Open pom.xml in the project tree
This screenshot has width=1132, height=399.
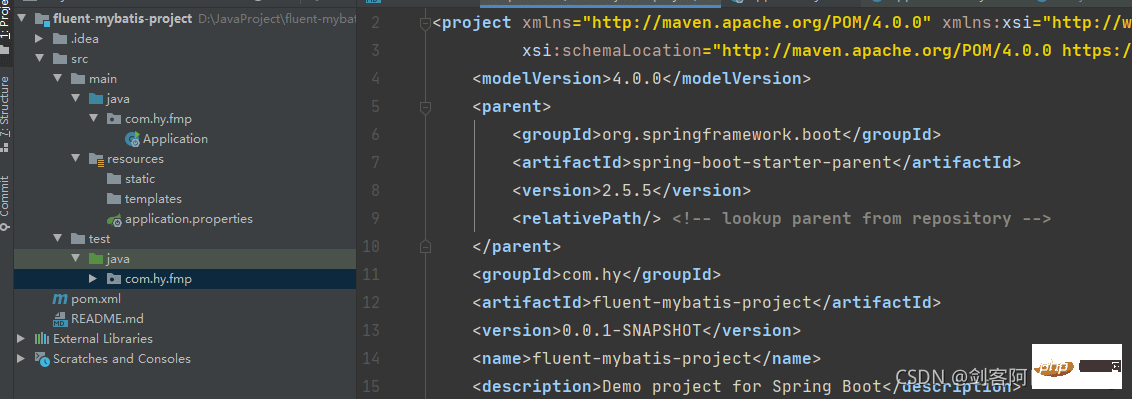pos(96,299)
